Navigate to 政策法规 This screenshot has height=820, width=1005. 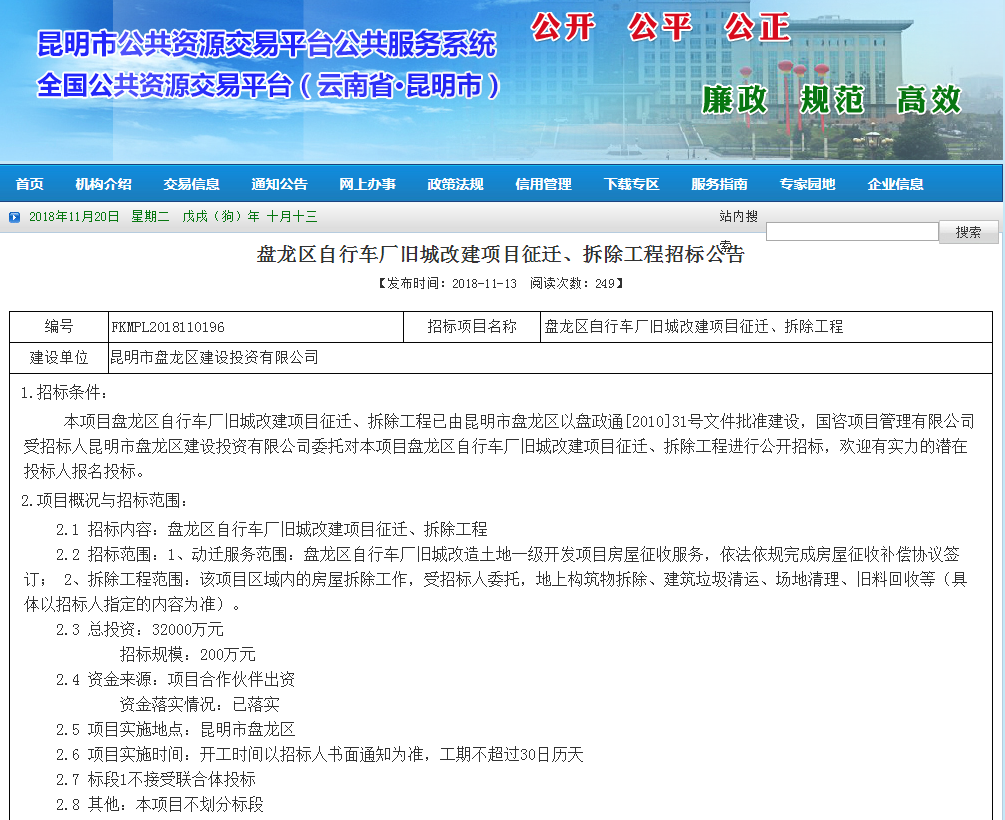click(x=455, y=184)
